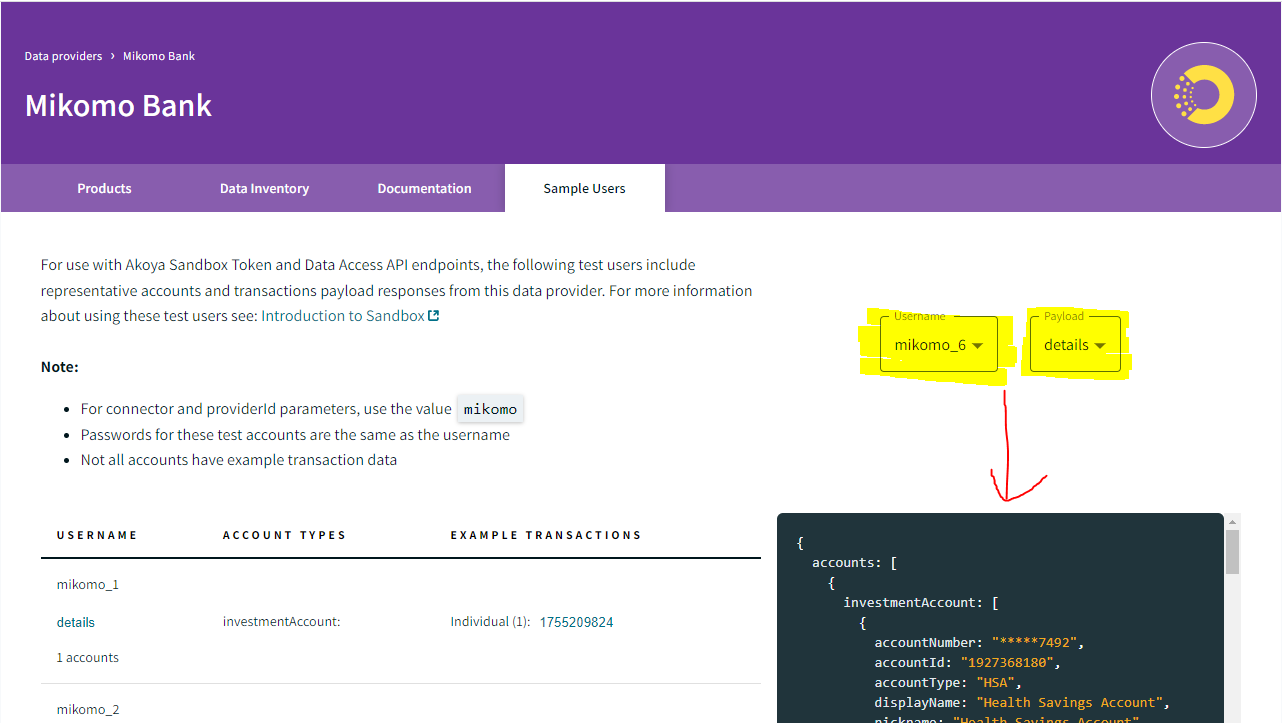
Task: Select the Sample Users tab
Action: tap(584, 188)
